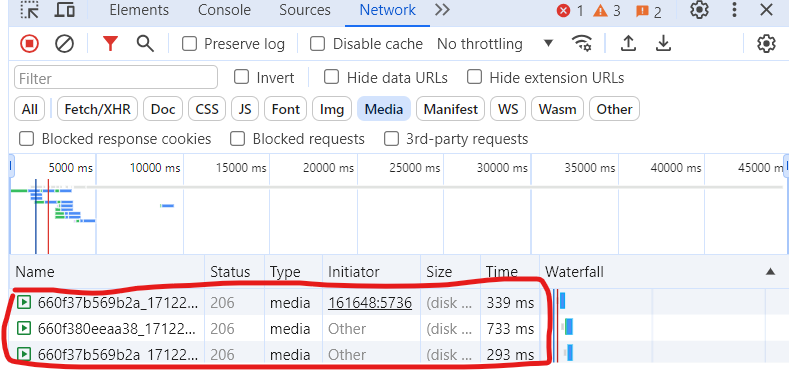Open Network panel settings gear

(766, 44)
